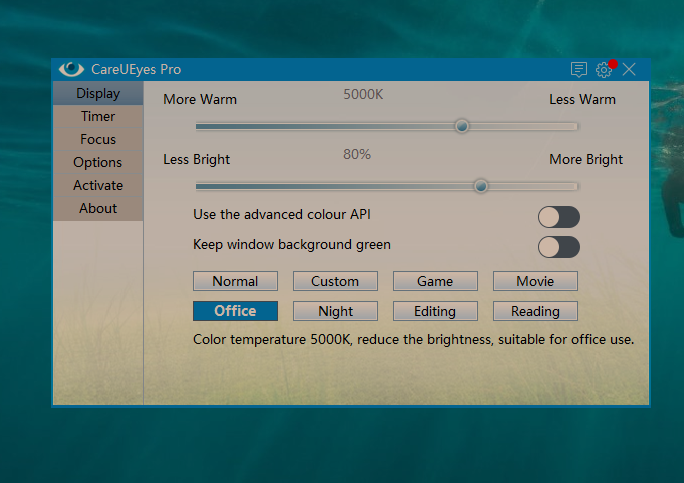Click the highlighted Office preset
Viewport: 684px width, 483px height.
click(x=235, y=311)
